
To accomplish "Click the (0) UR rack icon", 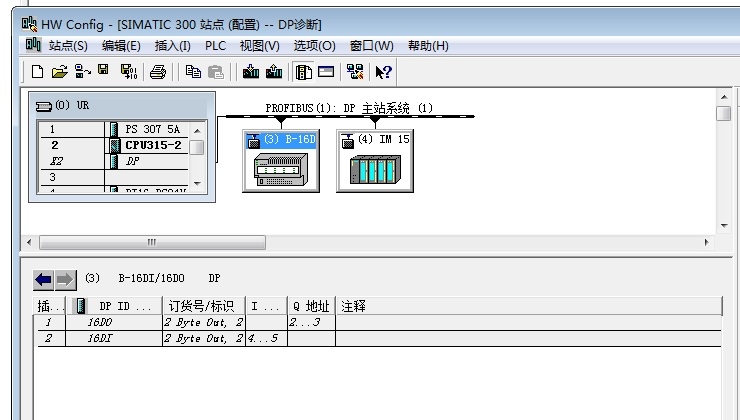I will coord(44,106).
